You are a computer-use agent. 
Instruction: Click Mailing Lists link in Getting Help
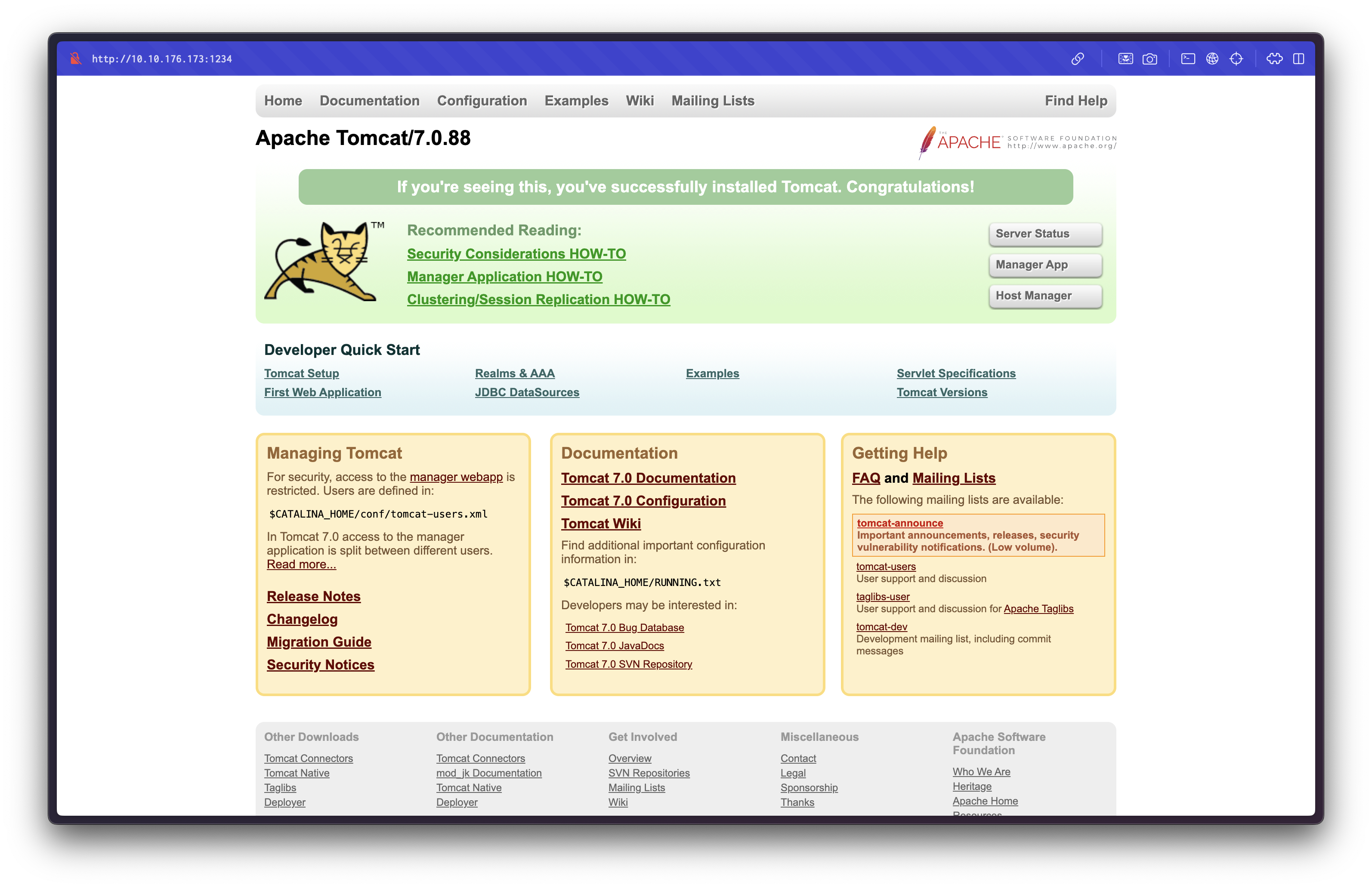pyautogui.click(x=954, y=478)
